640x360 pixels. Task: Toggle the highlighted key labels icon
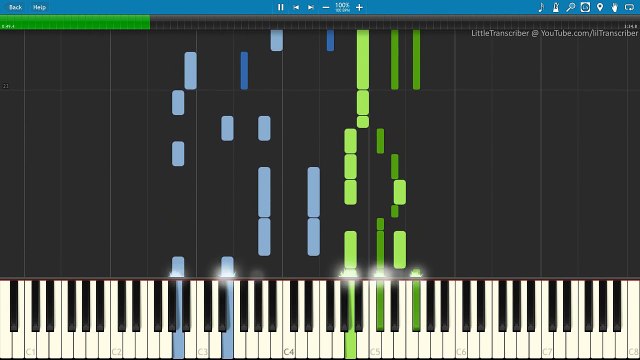tap(585, 7)
